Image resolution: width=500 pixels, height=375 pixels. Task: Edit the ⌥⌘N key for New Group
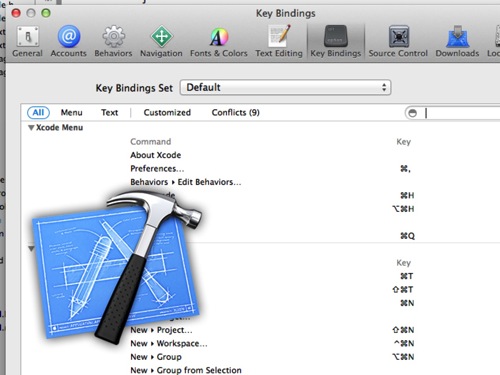click(403, 357)
